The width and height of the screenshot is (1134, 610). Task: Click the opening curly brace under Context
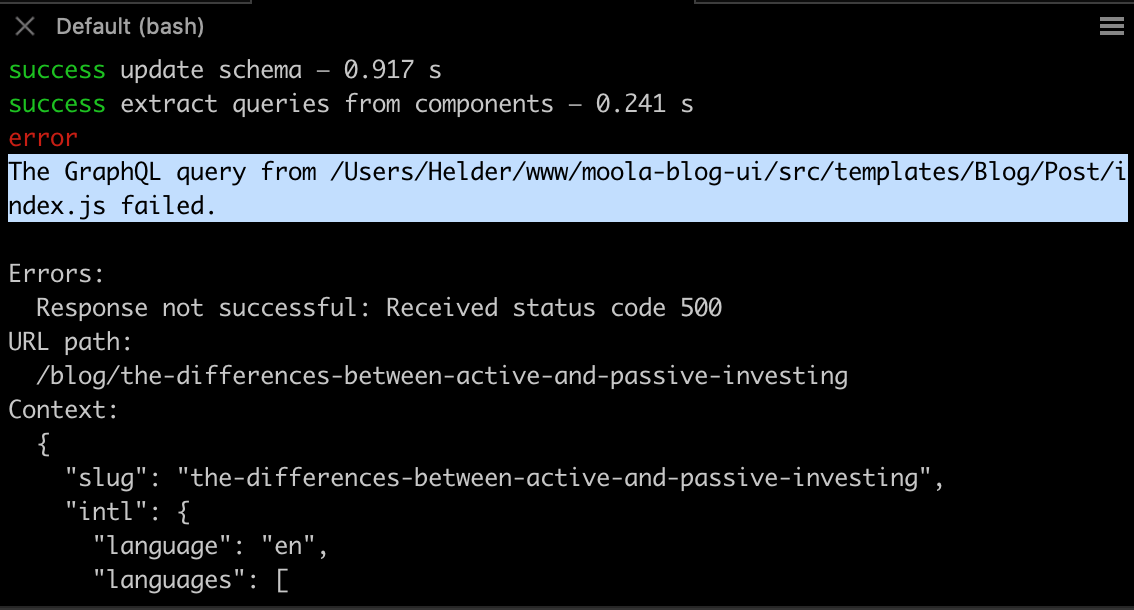click(x=42, y=443)
